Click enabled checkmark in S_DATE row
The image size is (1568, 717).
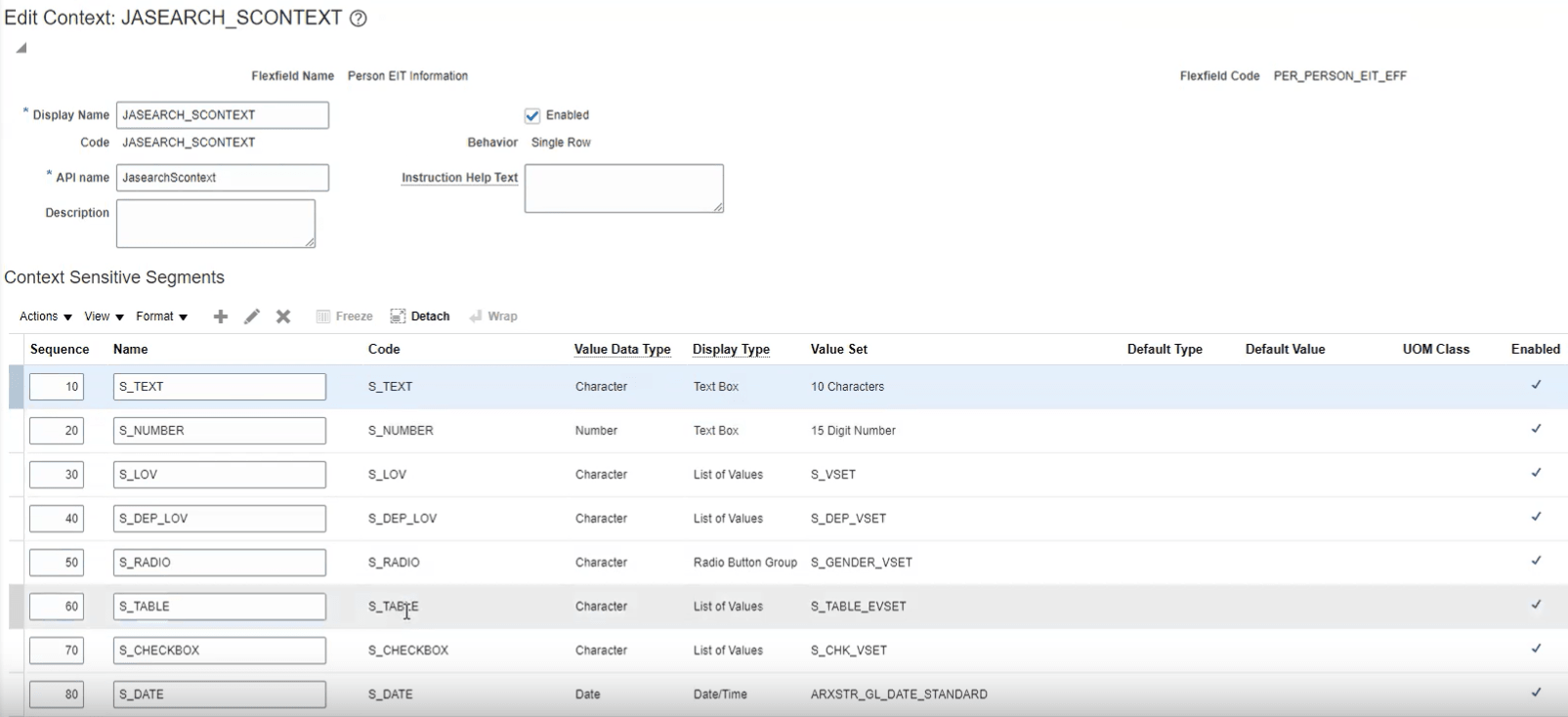tap(1536, 693)
